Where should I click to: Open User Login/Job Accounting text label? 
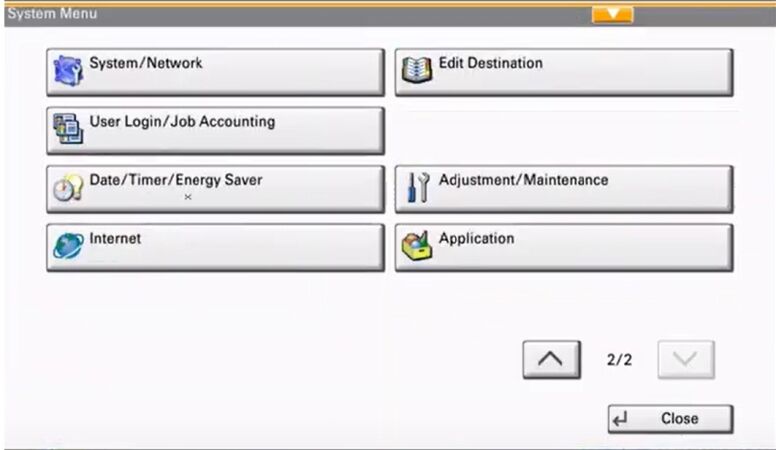point(182,122)
